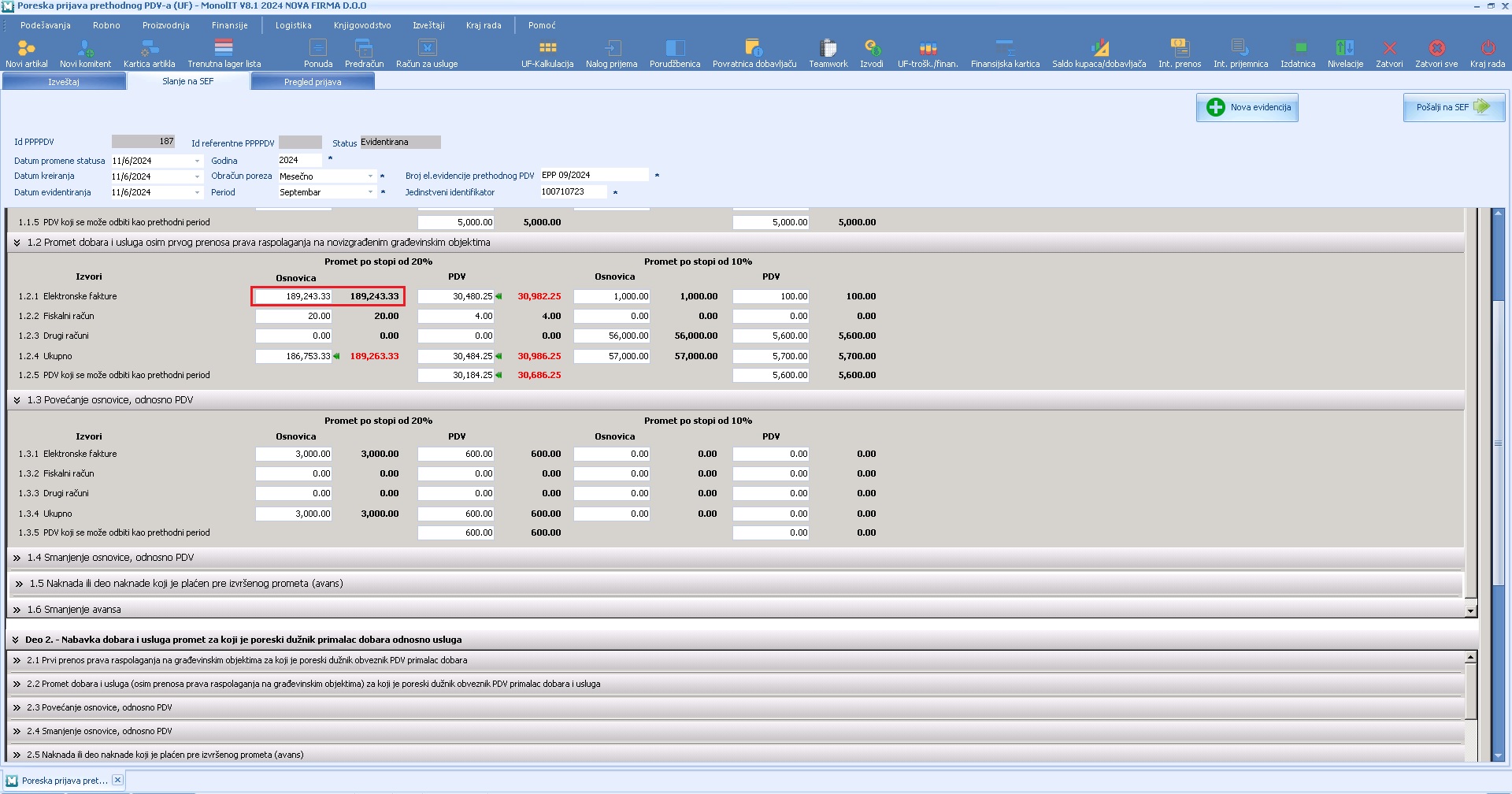Click the Nova evidencija button
Viewport: 1512px width, 794px height.
pos(1247,107)
